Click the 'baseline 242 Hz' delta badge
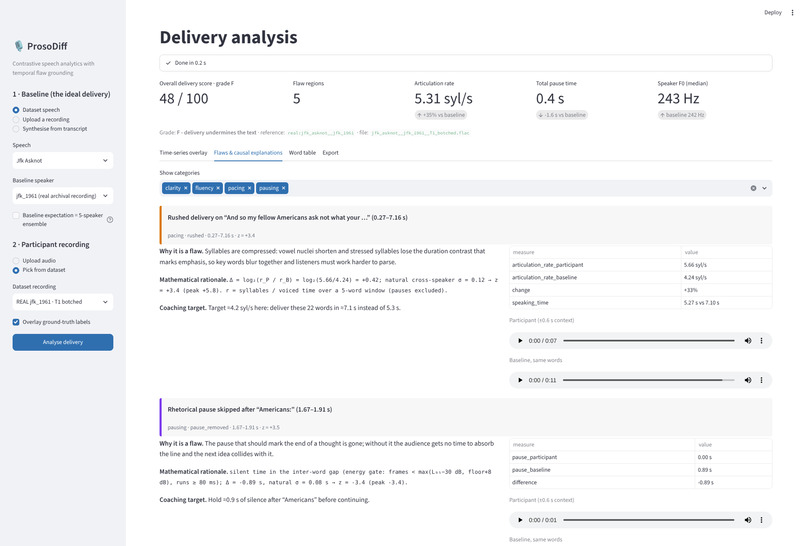The width and height of the screenshot is (806, 546). (682, 115)
